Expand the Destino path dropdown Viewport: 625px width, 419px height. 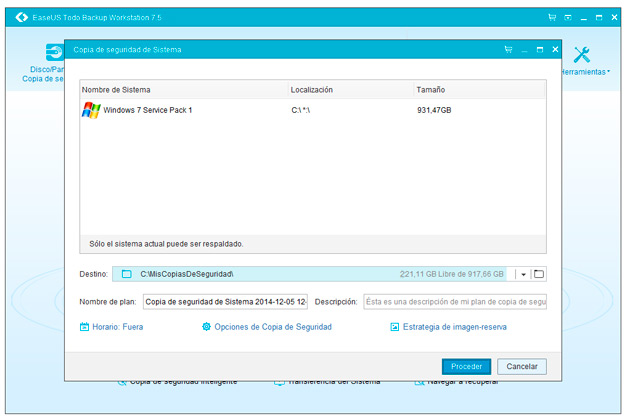pyautogui.click(x=523, y=274)
